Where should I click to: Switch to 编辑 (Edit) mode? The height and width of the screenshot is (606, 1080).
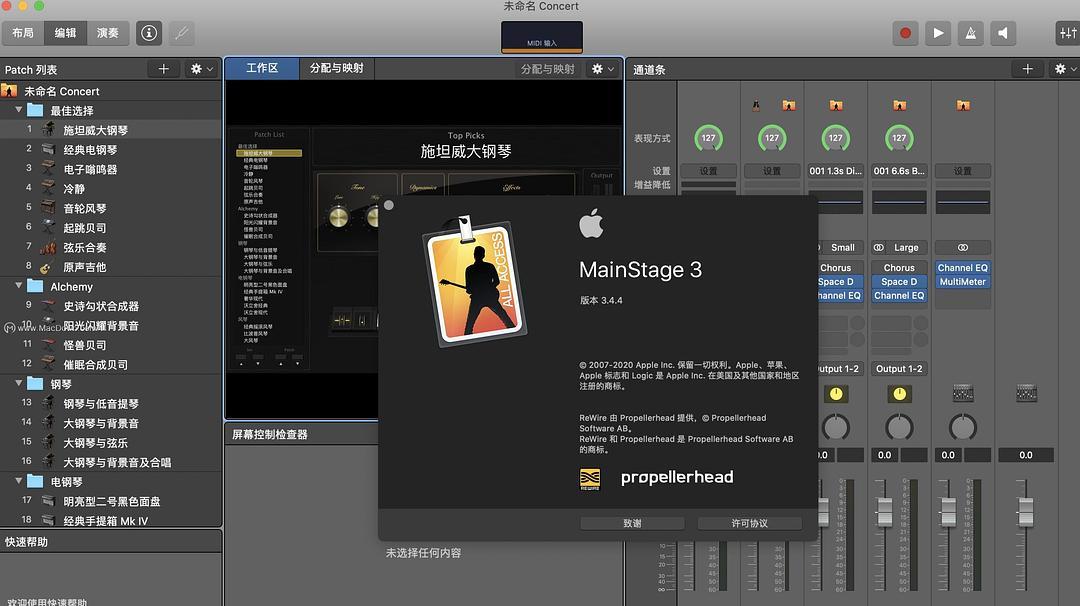point(65,33)
